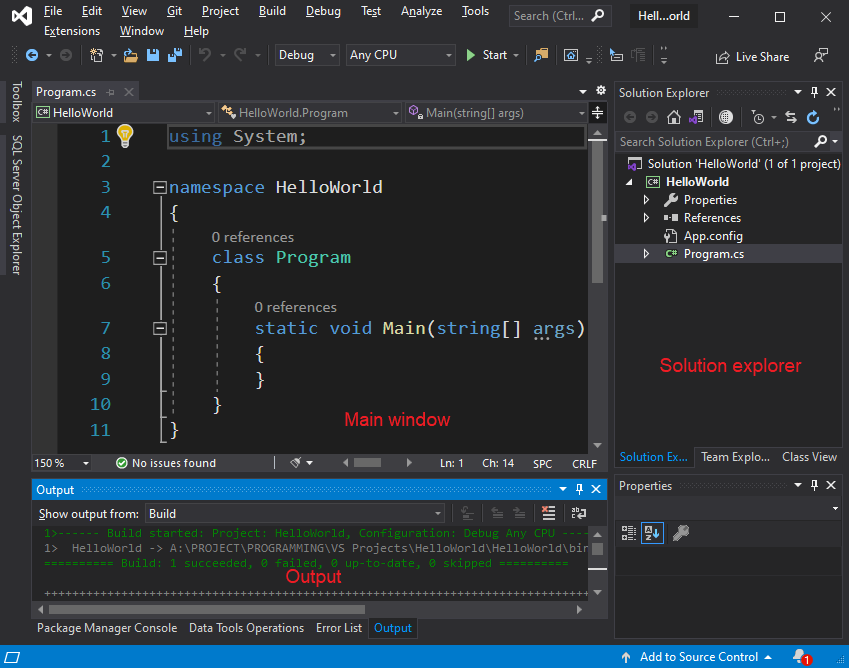Switch to the Error List tab
Screen dimensions: 849x668
coord(339,628)
